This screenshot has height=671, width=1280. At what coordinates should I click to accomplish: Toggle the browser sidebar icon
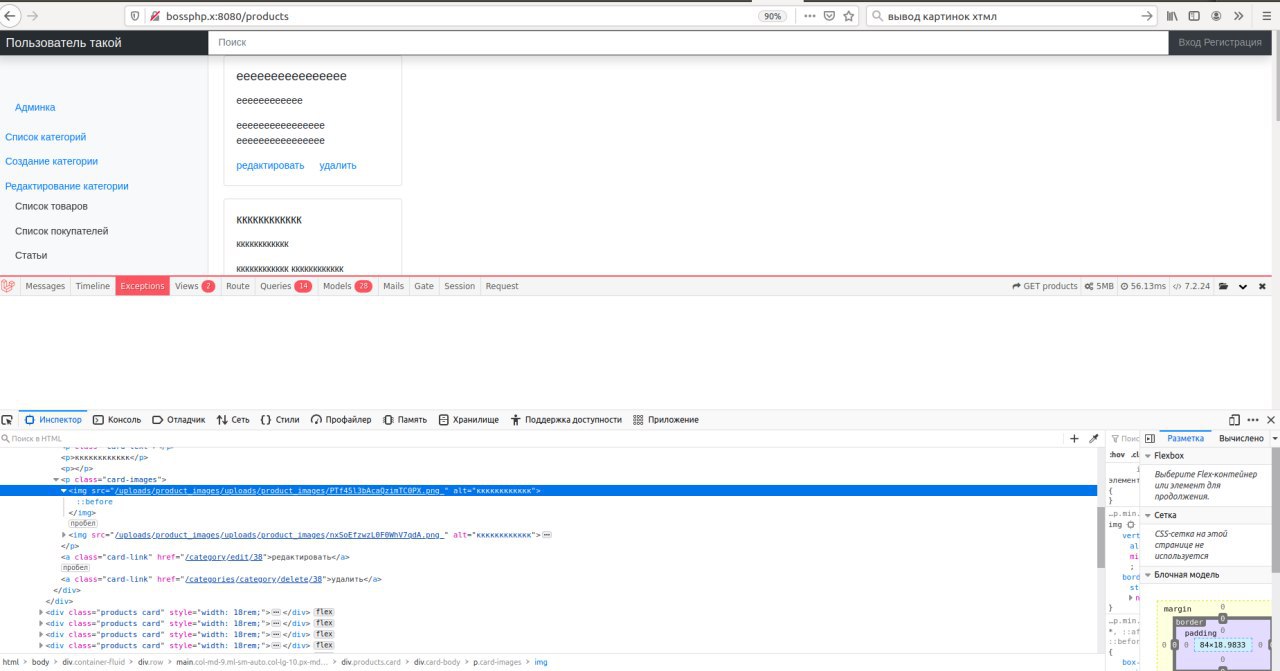coord(1195,16)
